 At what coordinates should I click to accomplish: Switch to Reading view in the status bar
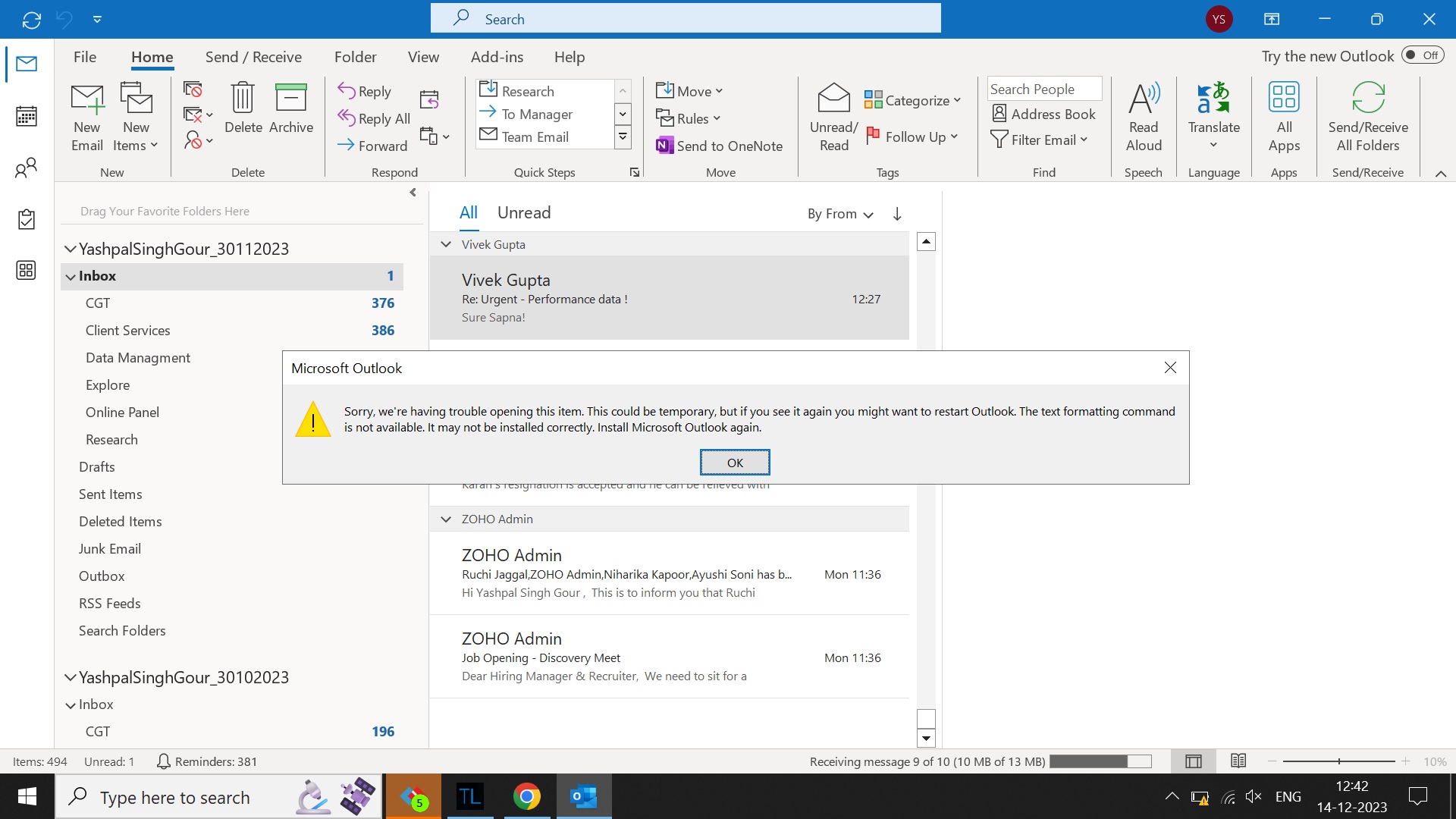tap(1238, 761)
